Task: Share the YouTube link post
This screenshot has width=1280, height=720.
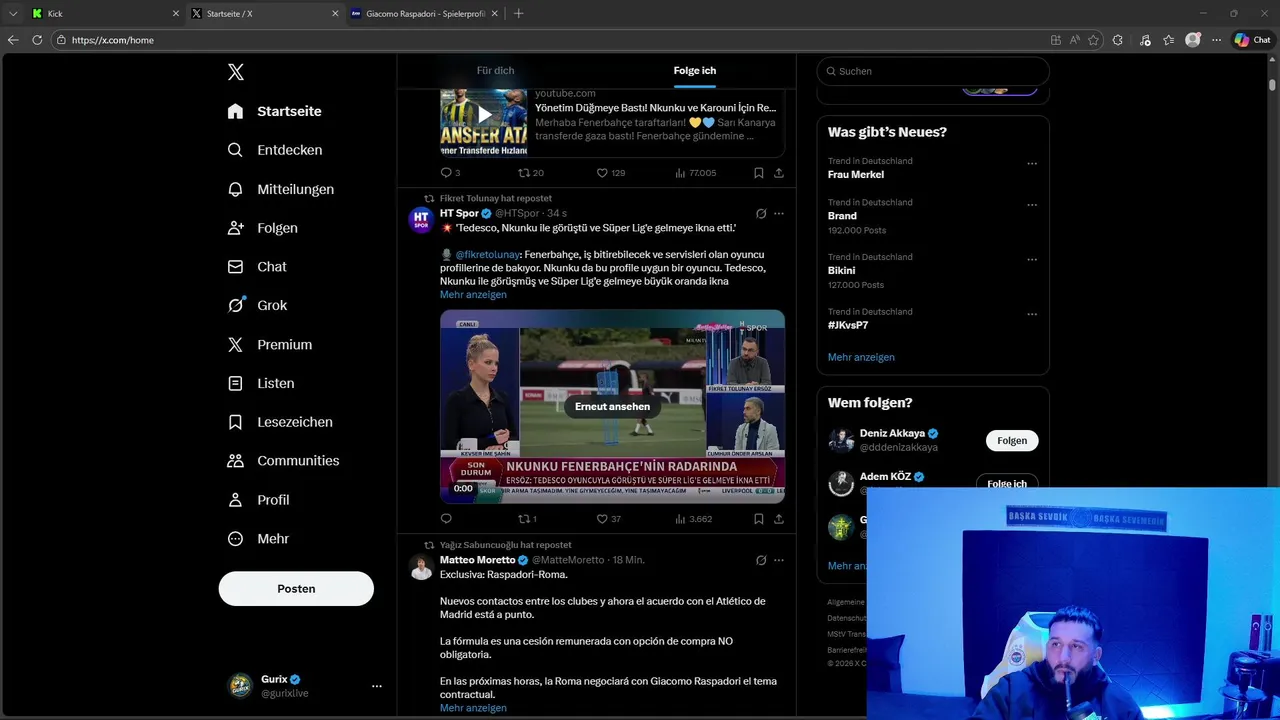Action: point(779,173)
